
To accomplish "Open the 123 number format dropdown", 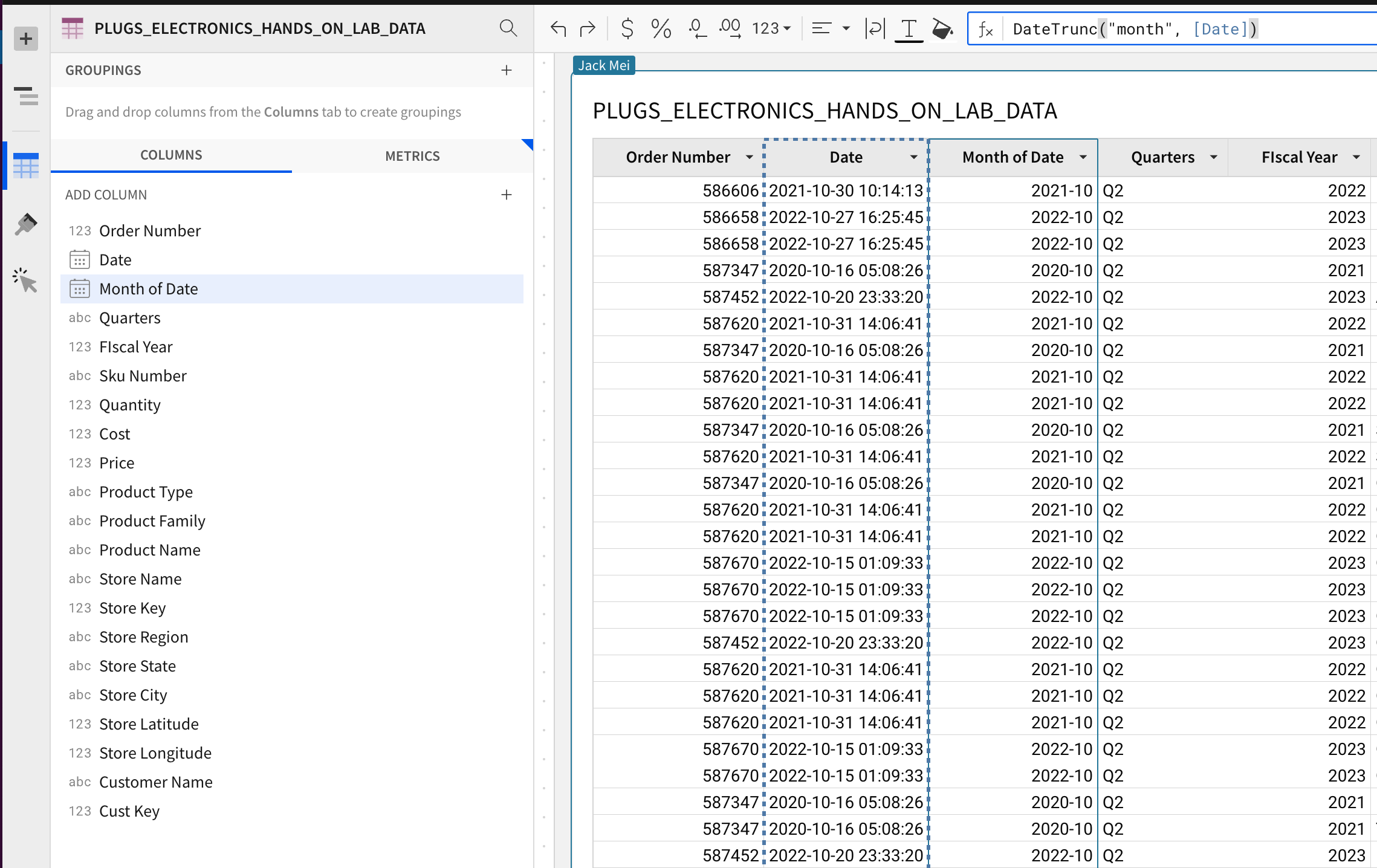I will click(x=771, y=28).
